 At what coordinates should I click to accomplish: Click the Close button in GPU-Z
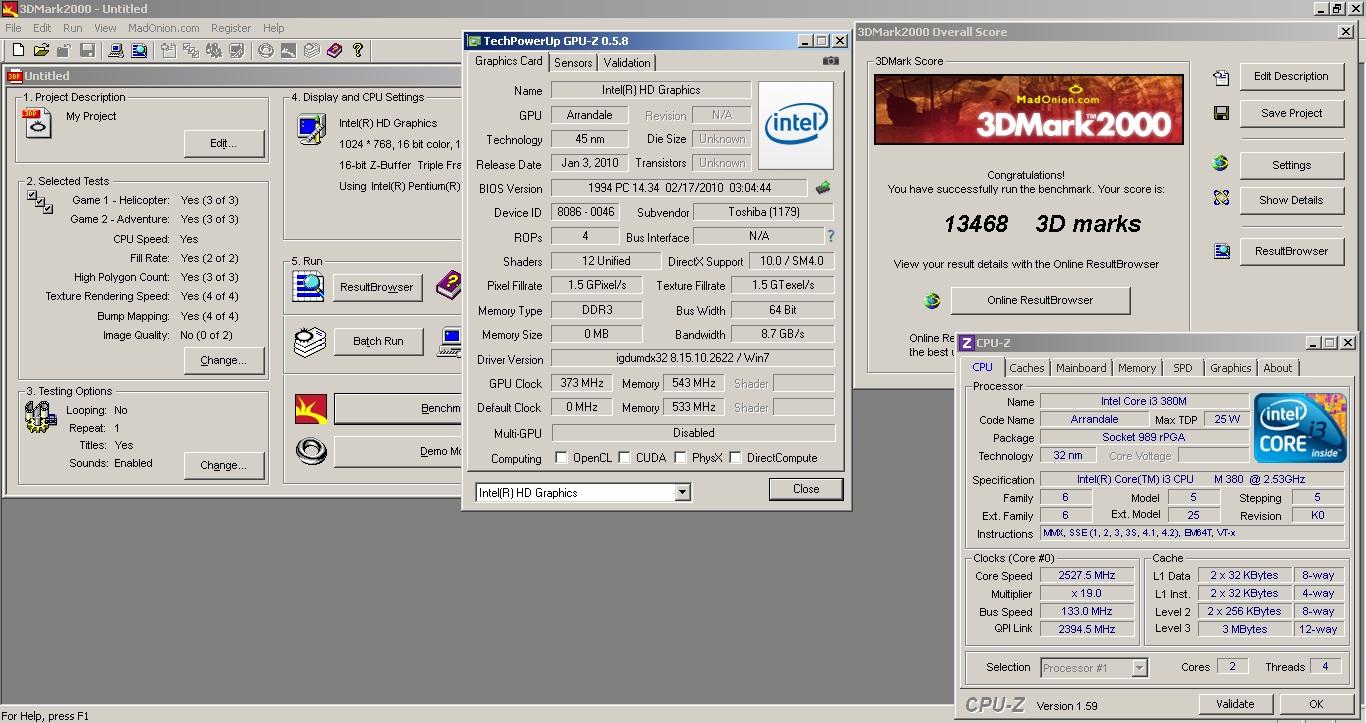(806, 489)
